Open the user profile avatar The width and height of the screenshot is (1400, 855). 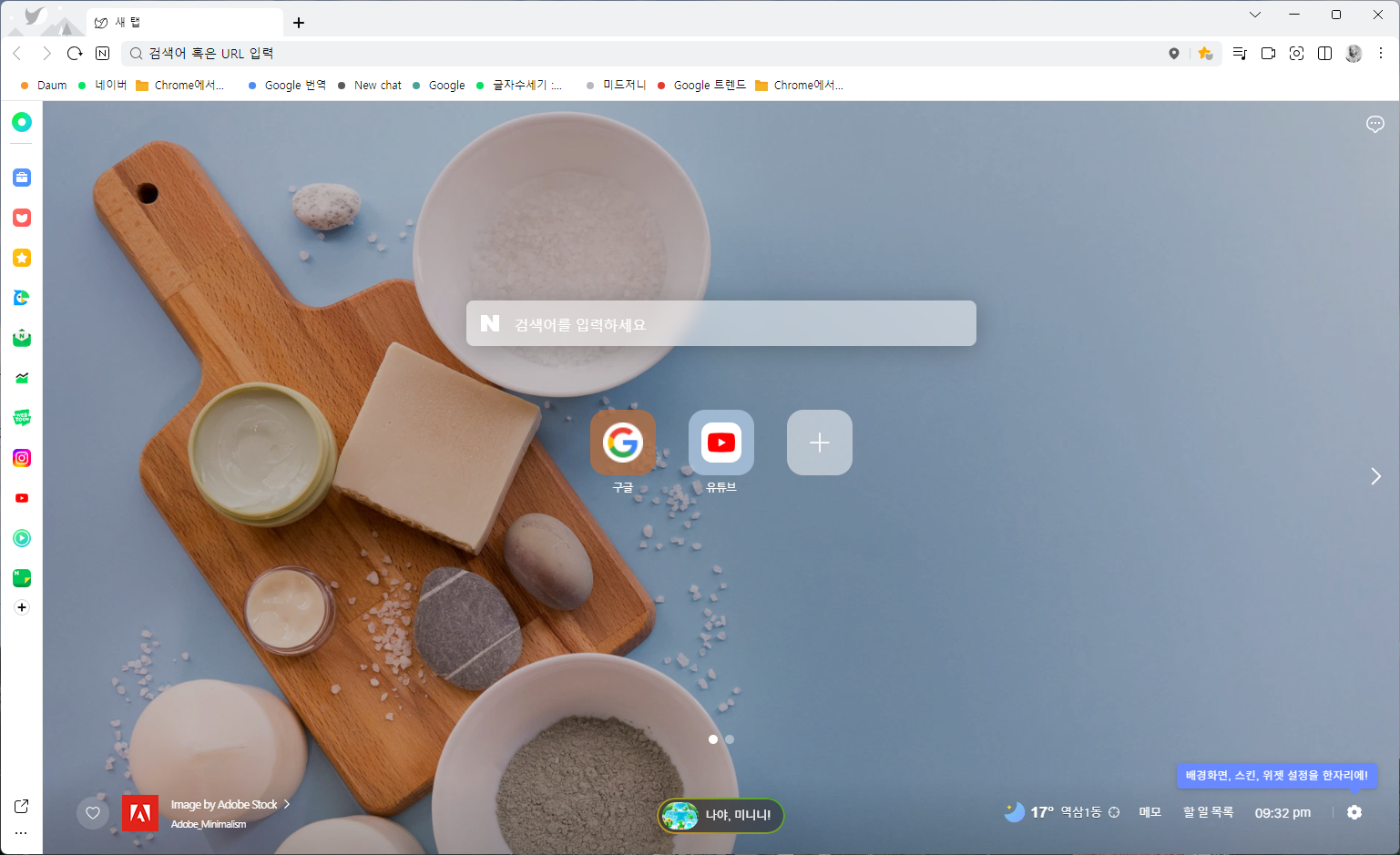pos(1354,54)
